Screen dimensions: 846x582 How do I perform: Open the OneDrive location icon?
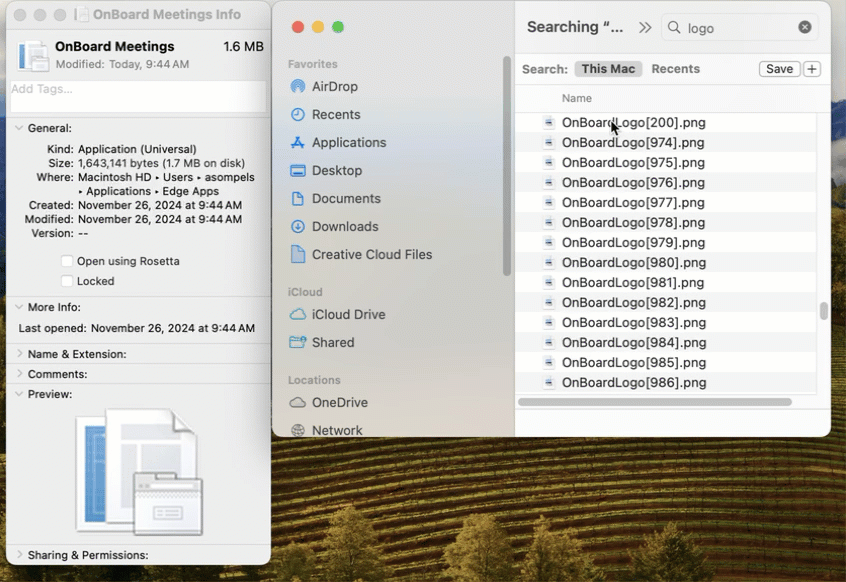[x=297, y=403]
